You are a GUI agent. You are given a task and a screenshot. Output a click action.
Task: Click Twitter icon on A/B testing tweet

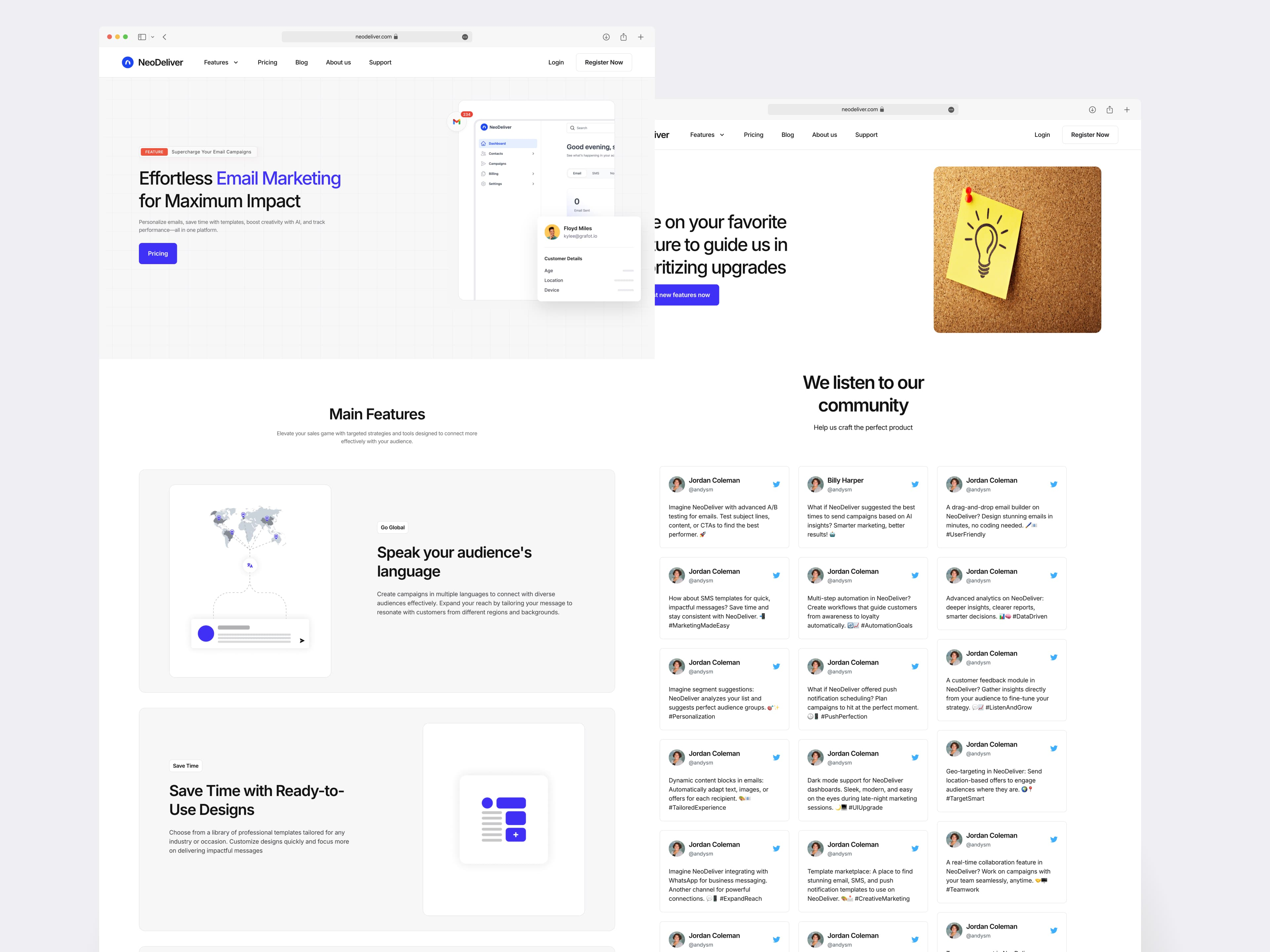pos(776,484)
